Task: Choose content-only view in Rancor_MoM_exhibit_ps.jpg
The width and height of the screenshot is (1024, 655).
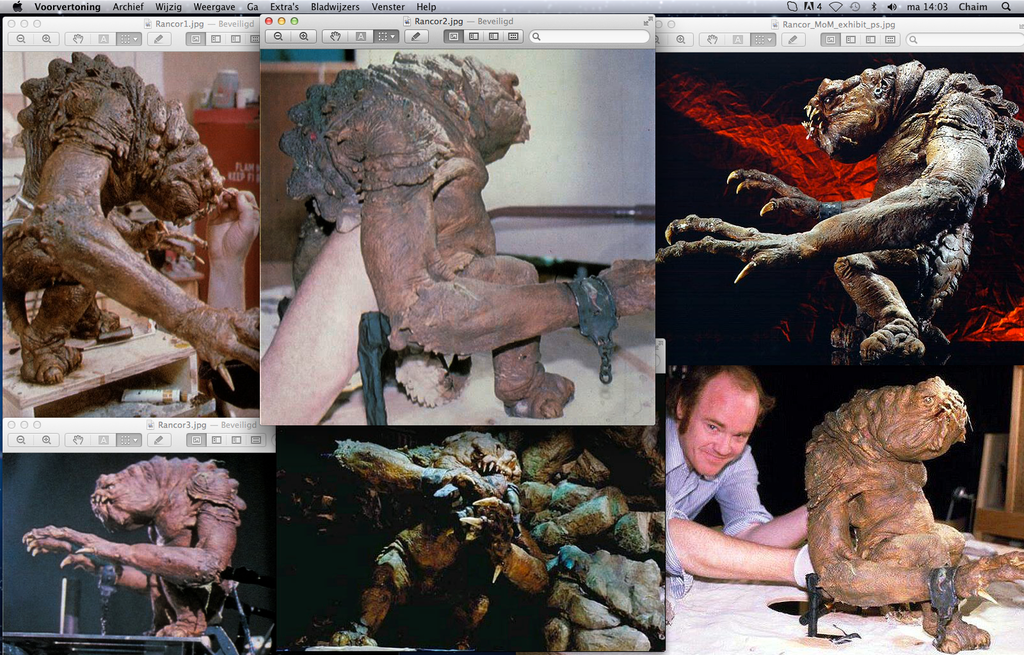Action: pos(830,40)
